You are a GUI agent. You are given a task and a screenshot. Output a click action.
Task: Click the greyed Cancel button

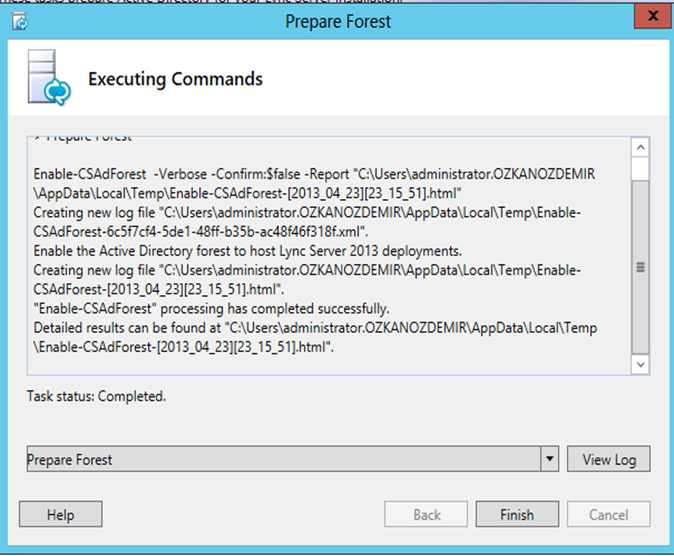coord(609,514)
